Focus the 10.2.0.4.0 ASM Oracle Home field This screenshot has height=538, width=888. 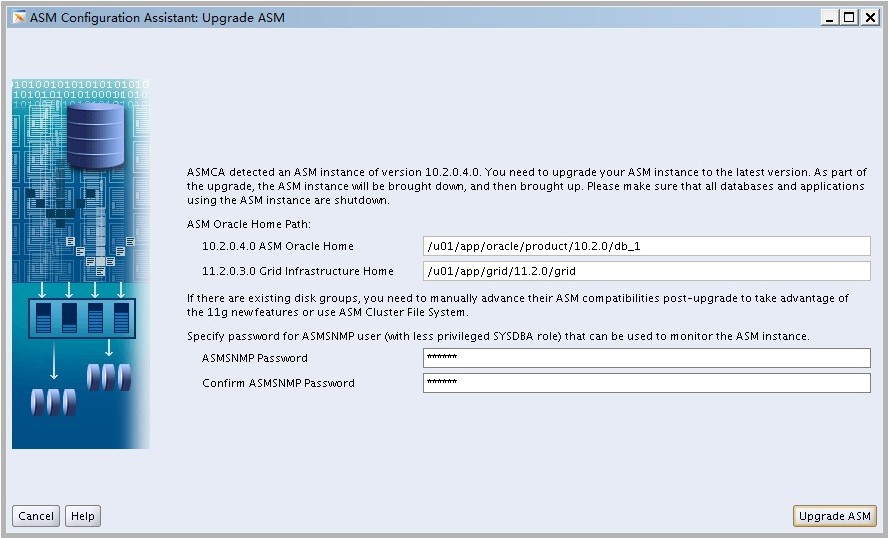click(x=646, y=246)
